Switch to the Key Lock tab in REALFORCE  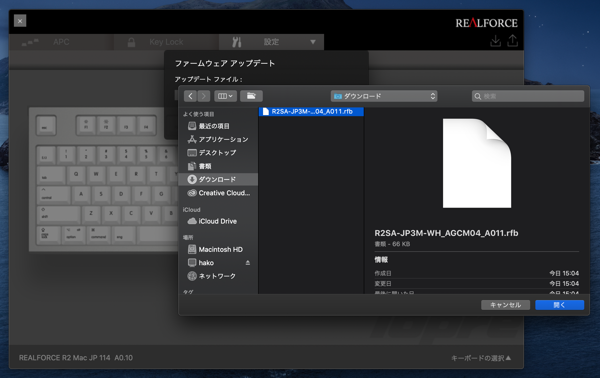(x=166, y=42)
